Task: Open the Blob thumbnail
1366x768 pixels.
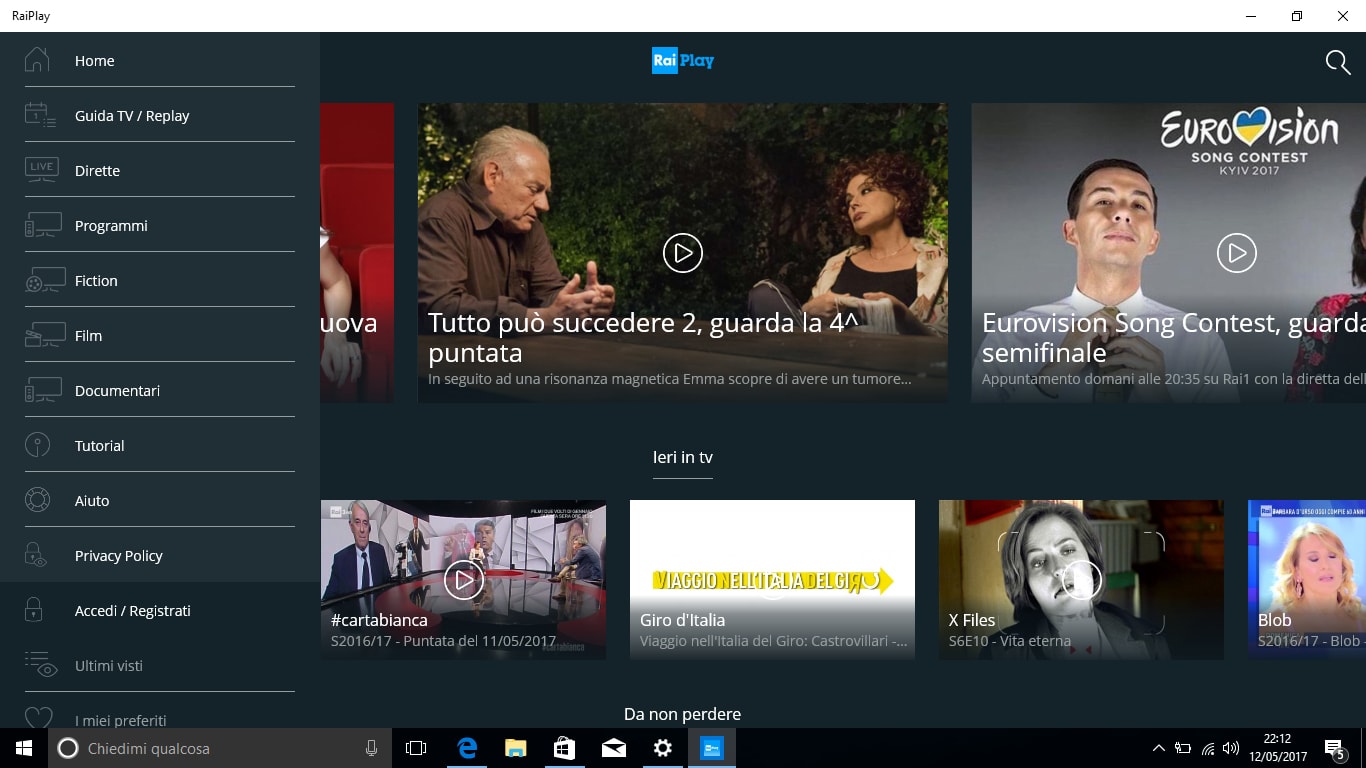Action: 1307,579
